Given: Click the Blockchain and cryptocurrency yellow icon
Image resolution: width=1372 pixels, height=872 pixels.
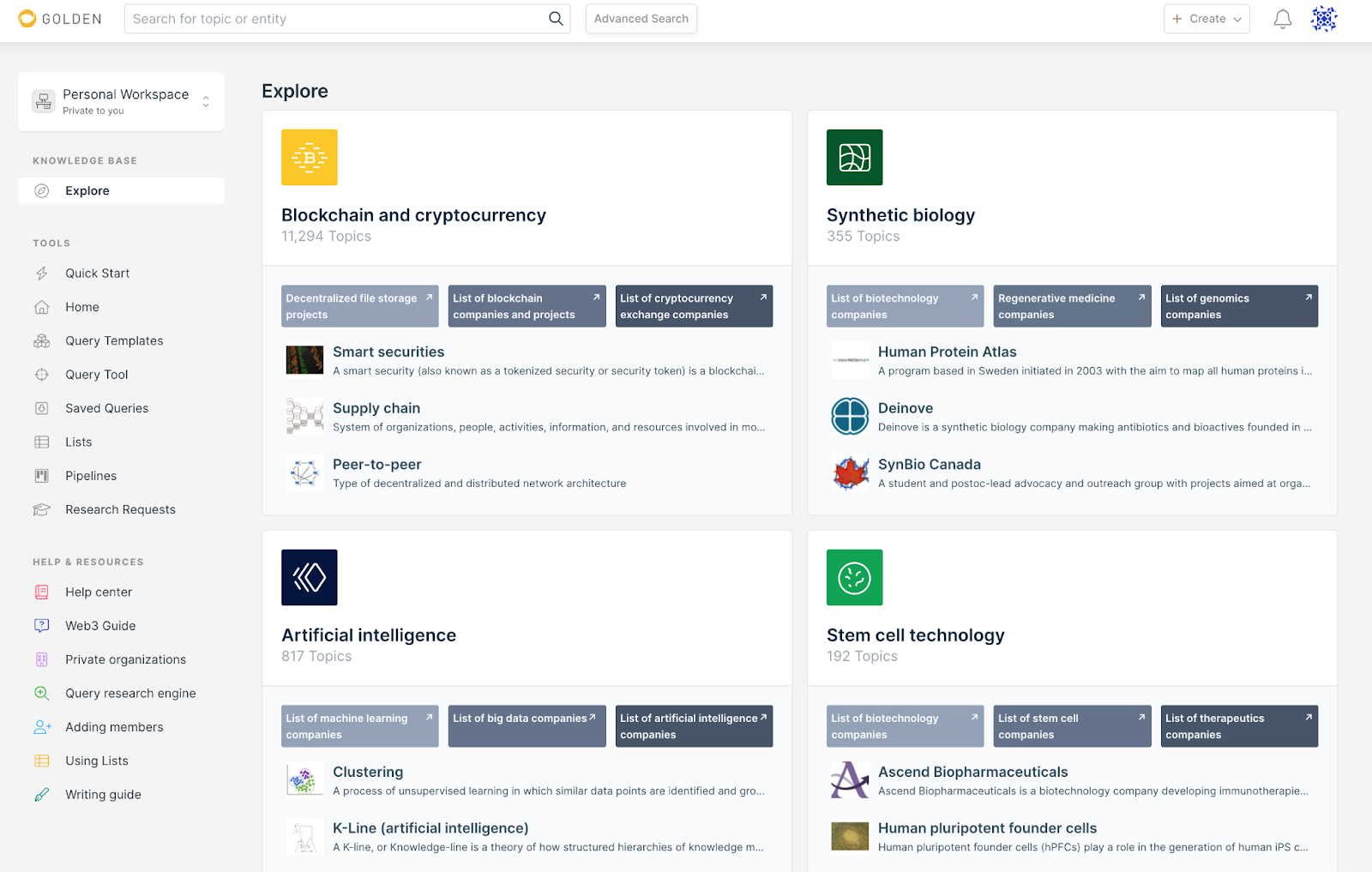Looking at the screenshot, I should 310,158.
